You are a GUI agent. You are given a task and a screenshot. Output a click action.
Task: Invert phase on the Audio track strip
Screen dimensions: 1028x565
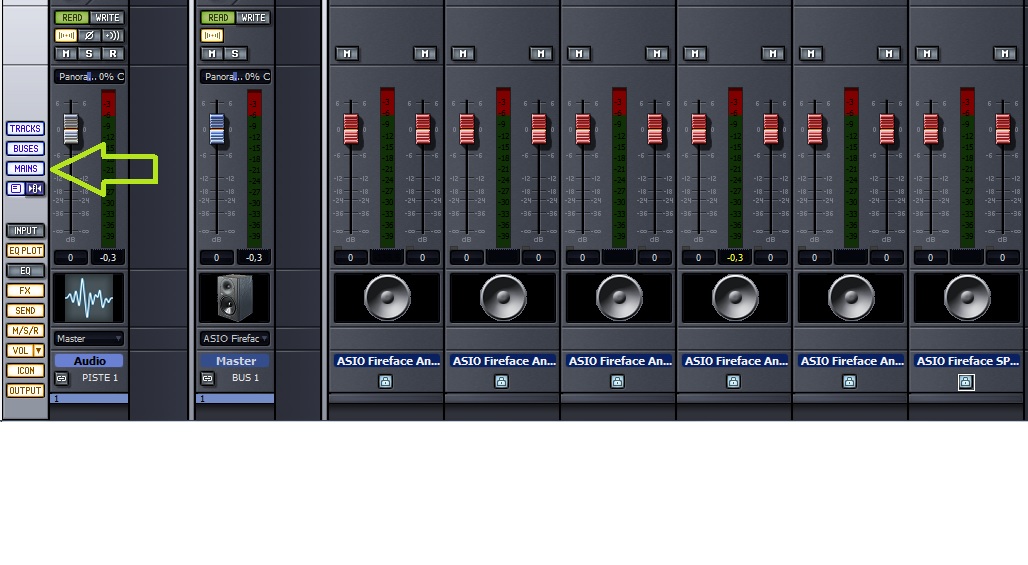click(x=89, y=35)
